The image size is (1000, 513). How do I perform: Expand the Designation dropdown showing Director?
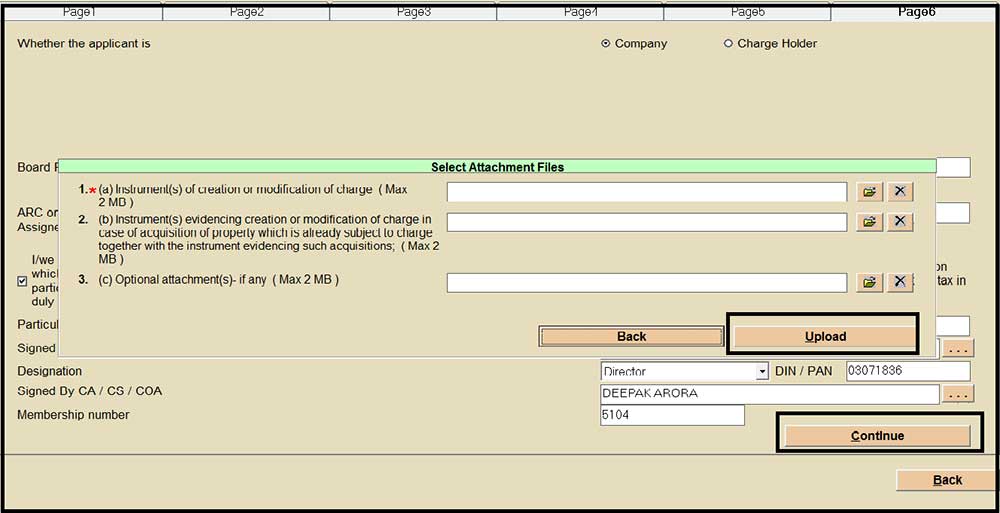tap(762, 372)
